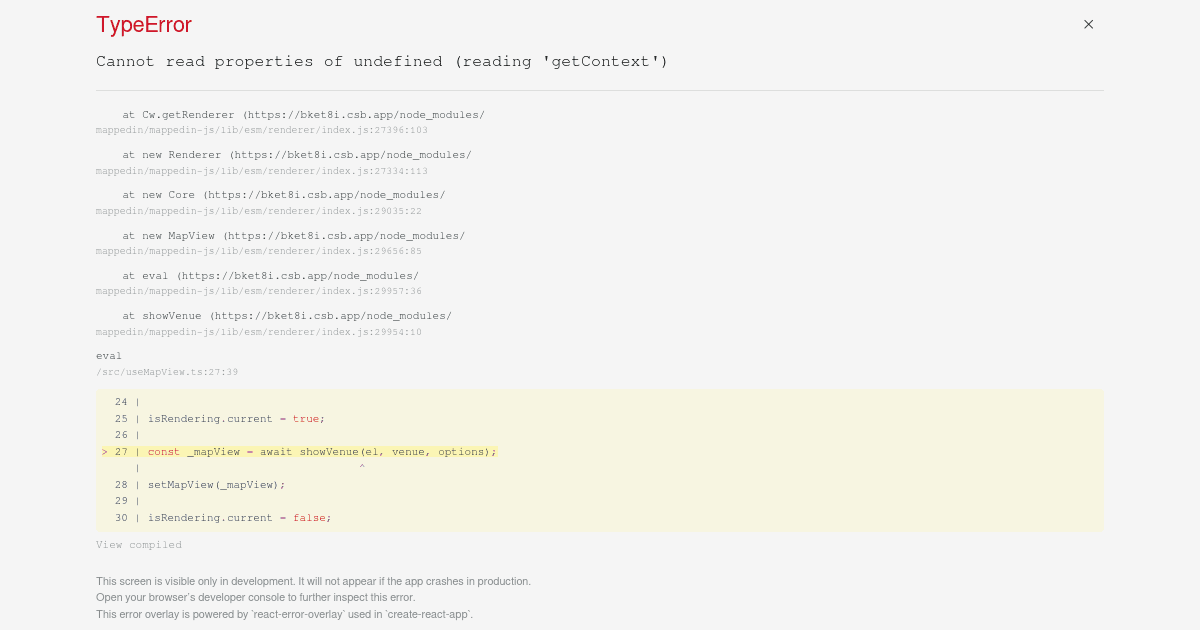Open the /src/useMapView.ts:27:39 file link

167,372
